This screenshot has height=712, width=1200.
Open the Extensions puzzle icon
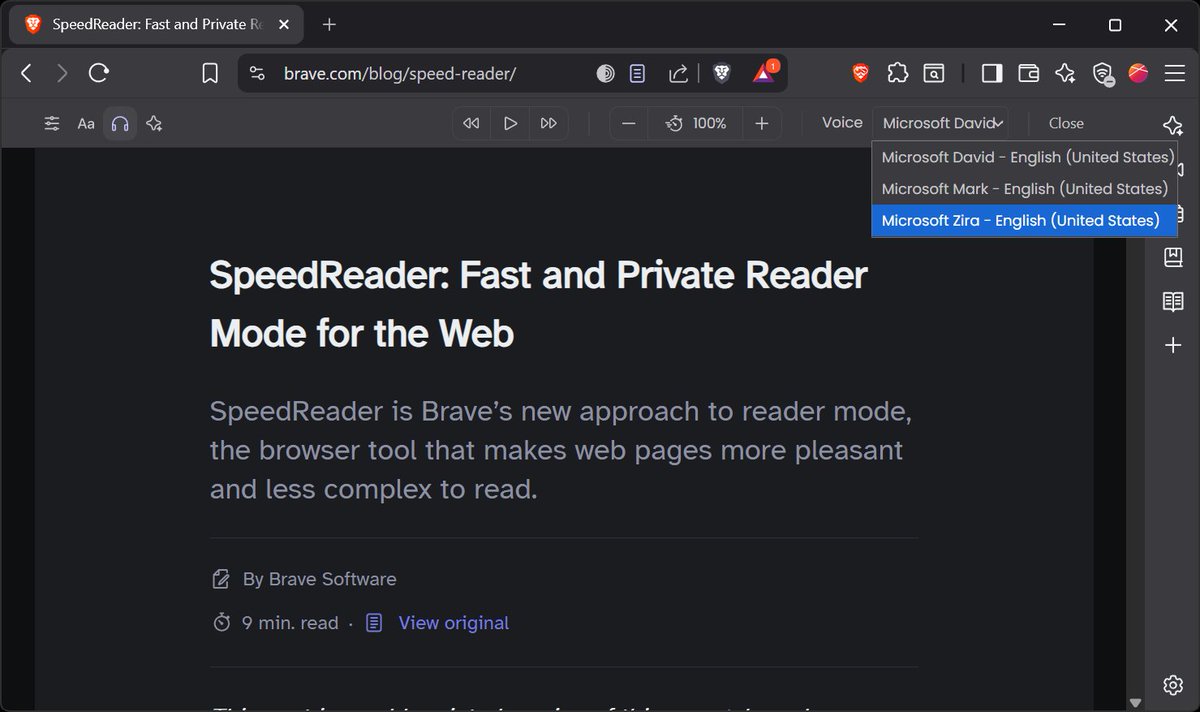coord(897,73)
